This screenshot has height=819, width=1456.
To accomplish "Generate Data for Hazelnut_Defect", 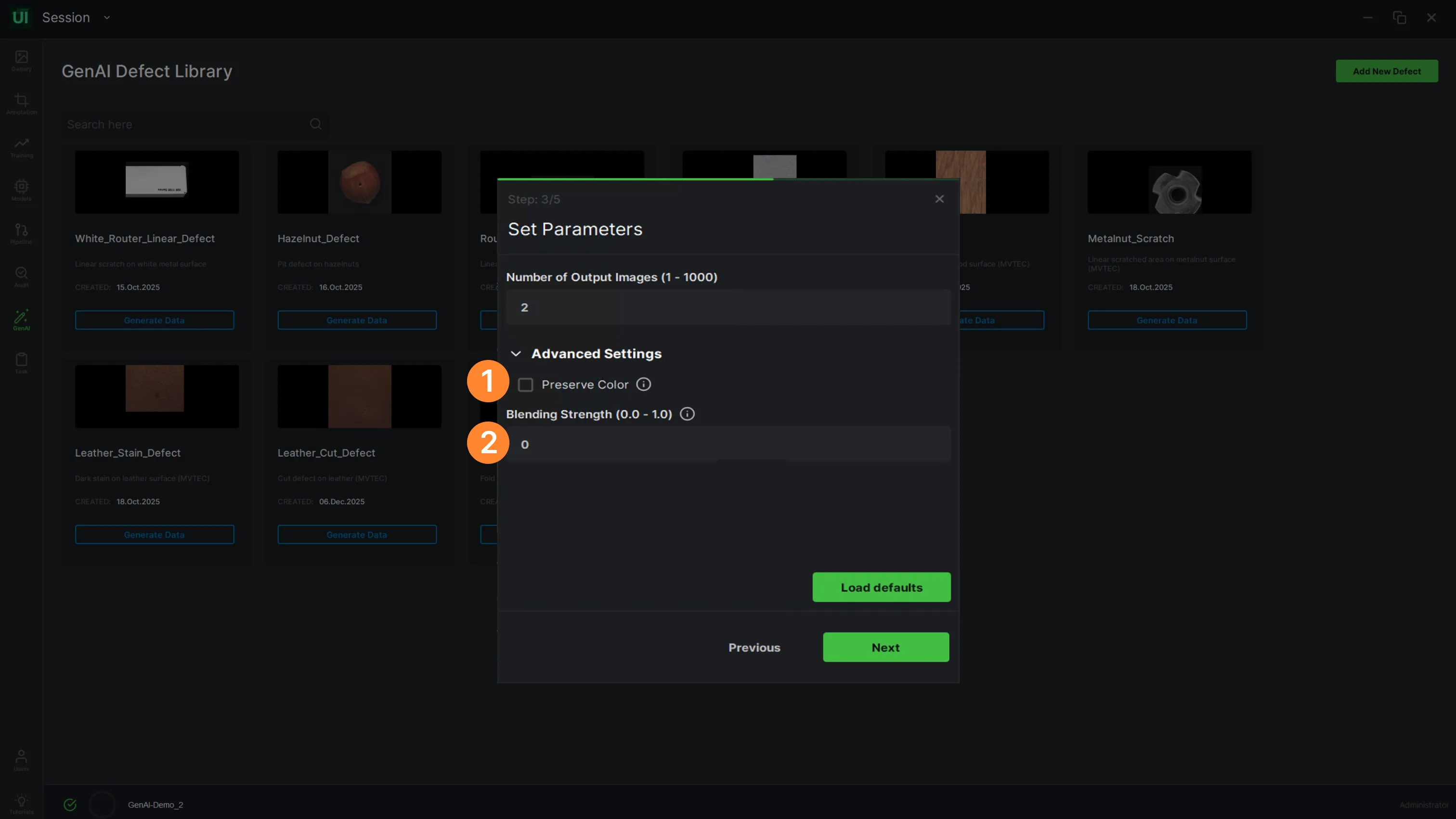I will tap(357, 320).
